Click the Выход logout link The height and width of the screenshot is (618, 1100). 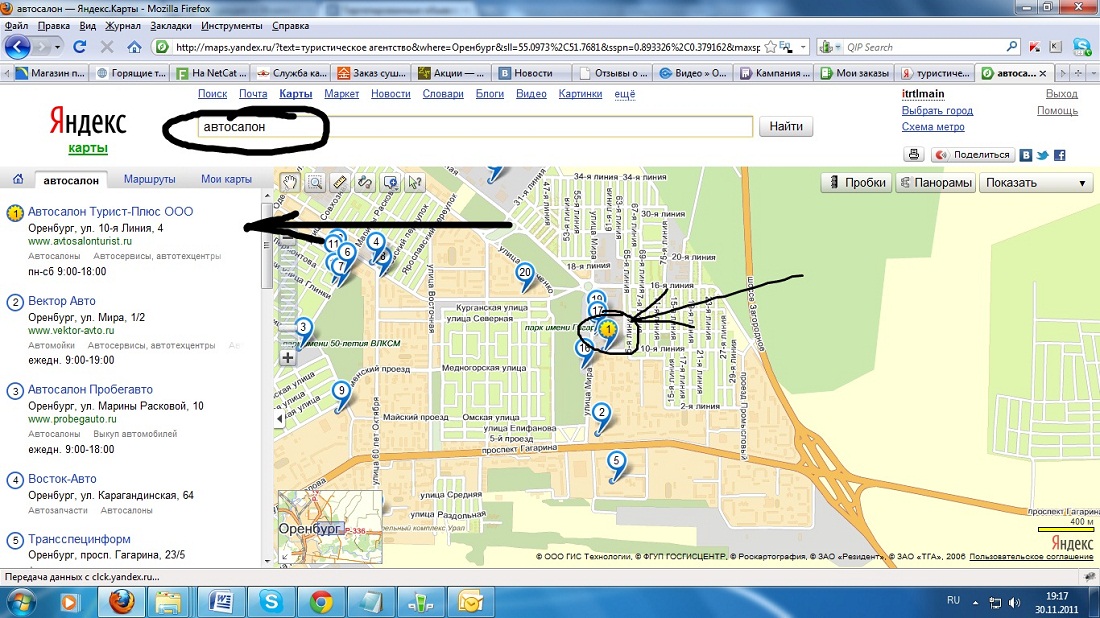tap(1061, 94)
